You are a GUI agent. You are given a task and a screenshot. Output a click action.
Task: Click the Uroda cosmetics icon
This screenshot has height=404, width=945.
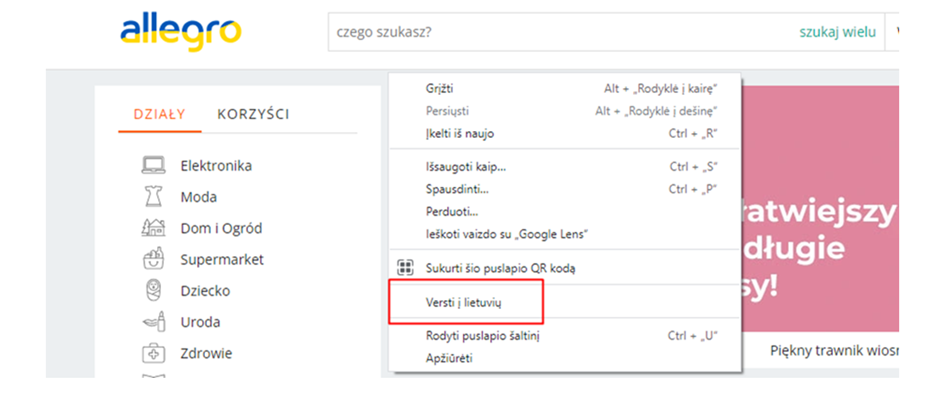pyautogui.click(x=152, y=322)
